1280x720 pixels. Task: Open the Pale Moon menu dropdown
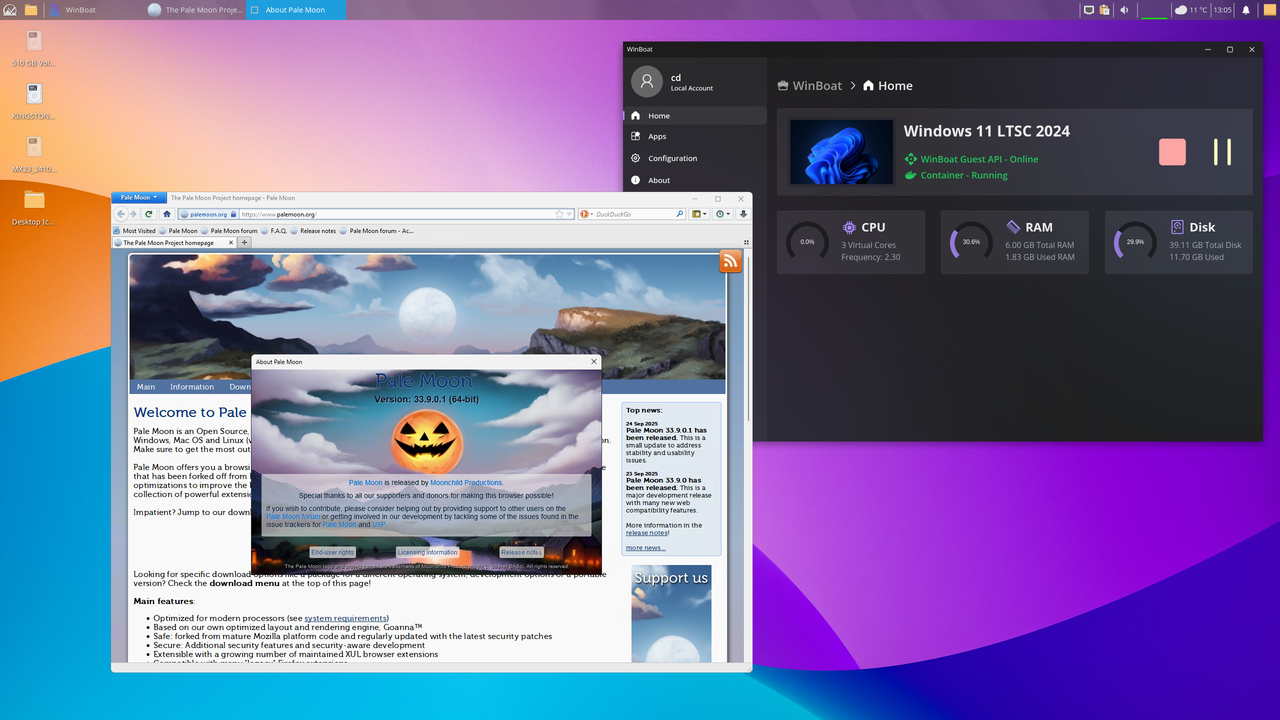[139, 197]
